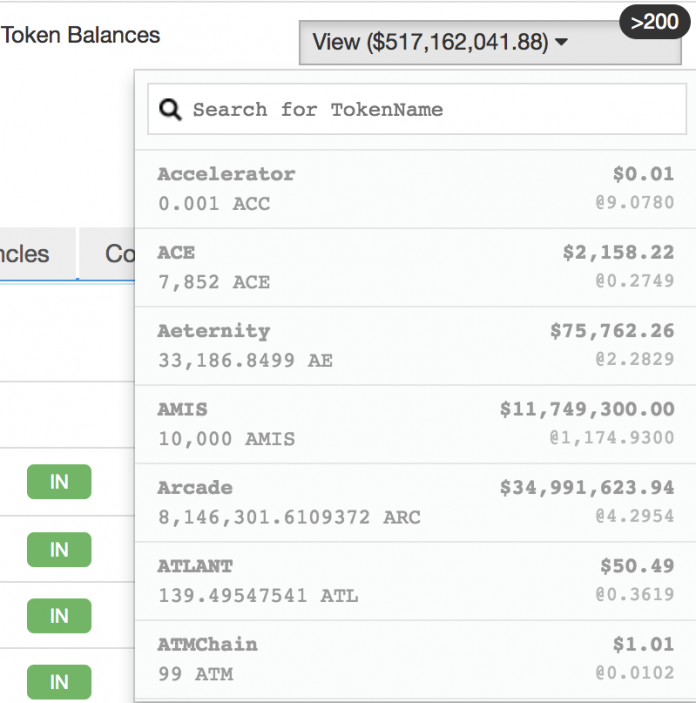The width and height of the screenshot is (696, 703).
Task: Click the 33,186.8499 AE balance text
Action: [246, 360]
